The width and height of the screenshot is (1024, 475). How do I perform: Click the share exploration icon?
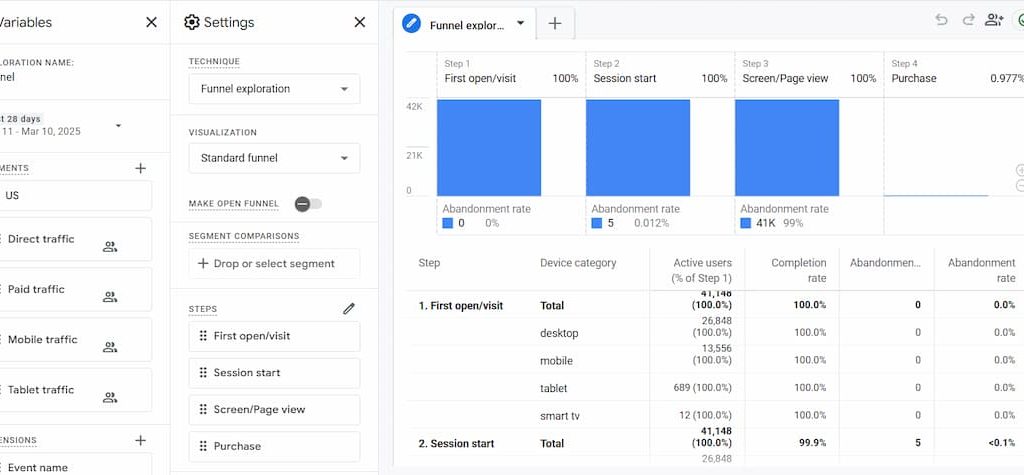click(x=993, y=20)
